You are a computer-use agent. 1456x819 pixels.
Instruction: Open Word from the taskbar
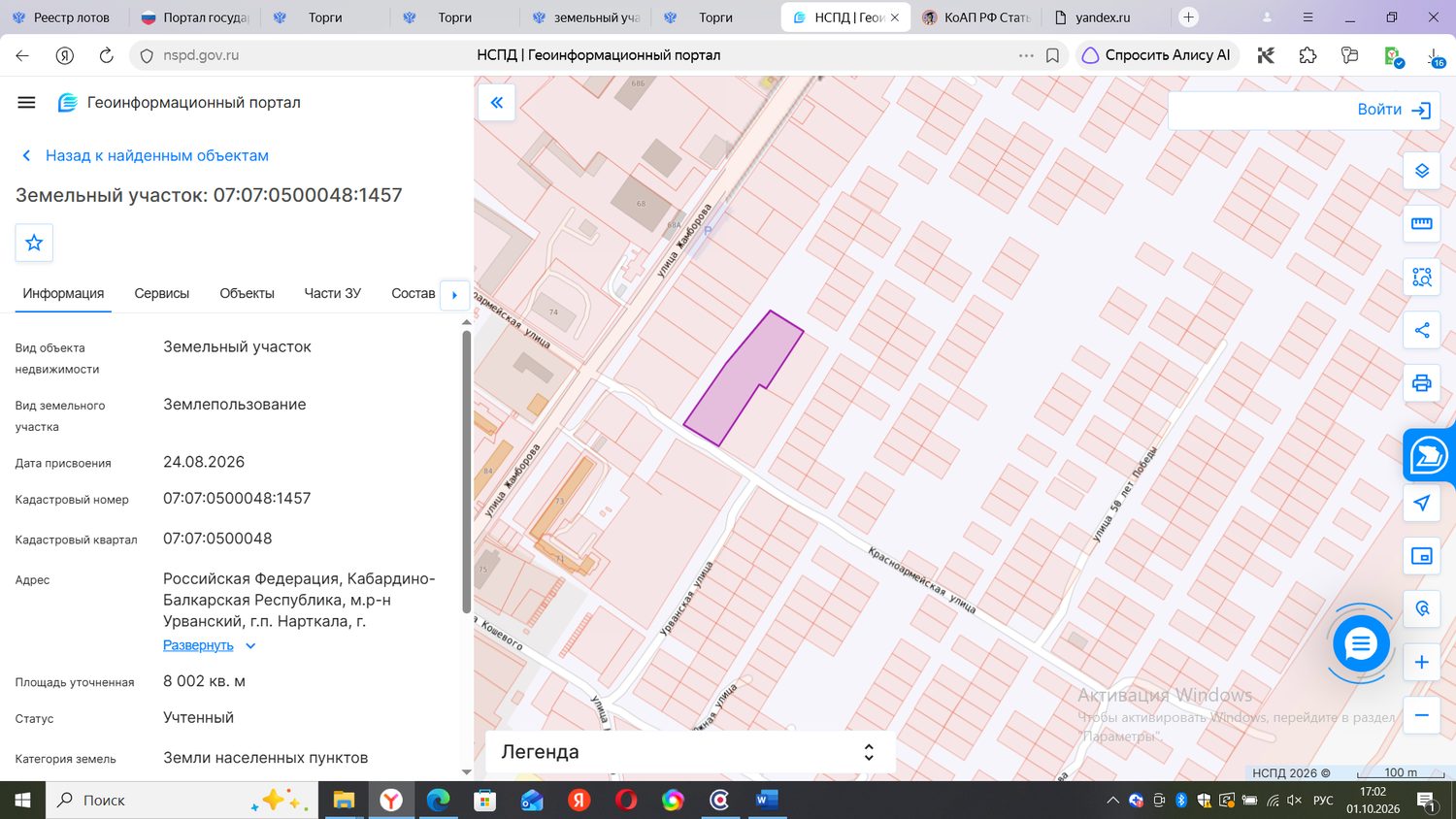tap(766, 801)
